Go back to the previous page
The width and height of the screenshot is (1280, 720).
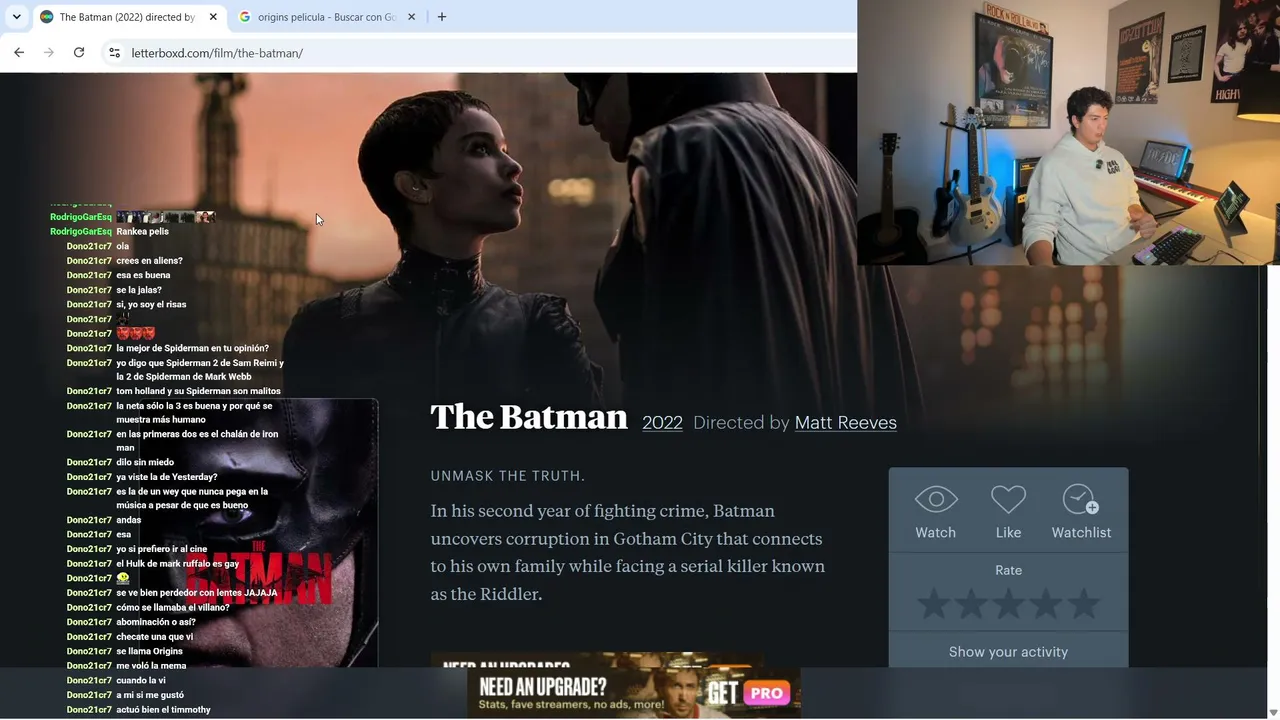coord(19,52)
